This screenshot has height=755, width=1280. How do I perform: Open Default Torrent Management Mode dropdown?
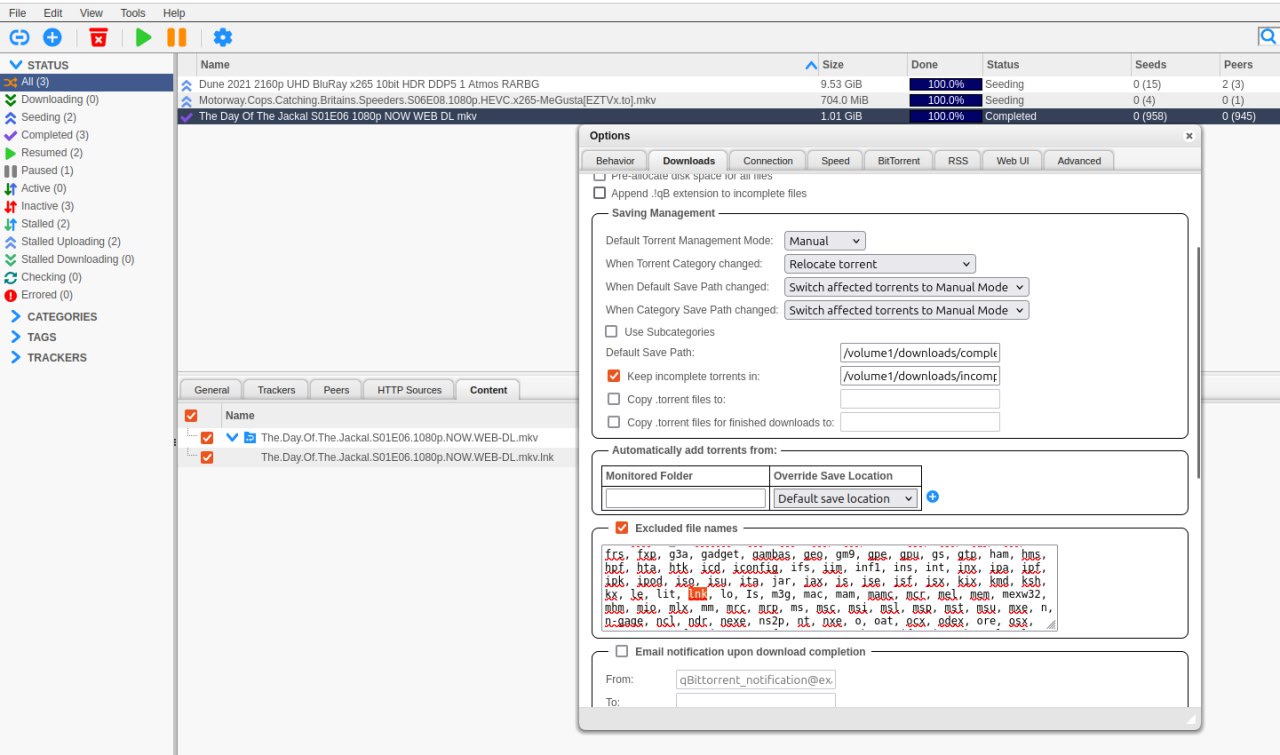[x=824, y=241]
